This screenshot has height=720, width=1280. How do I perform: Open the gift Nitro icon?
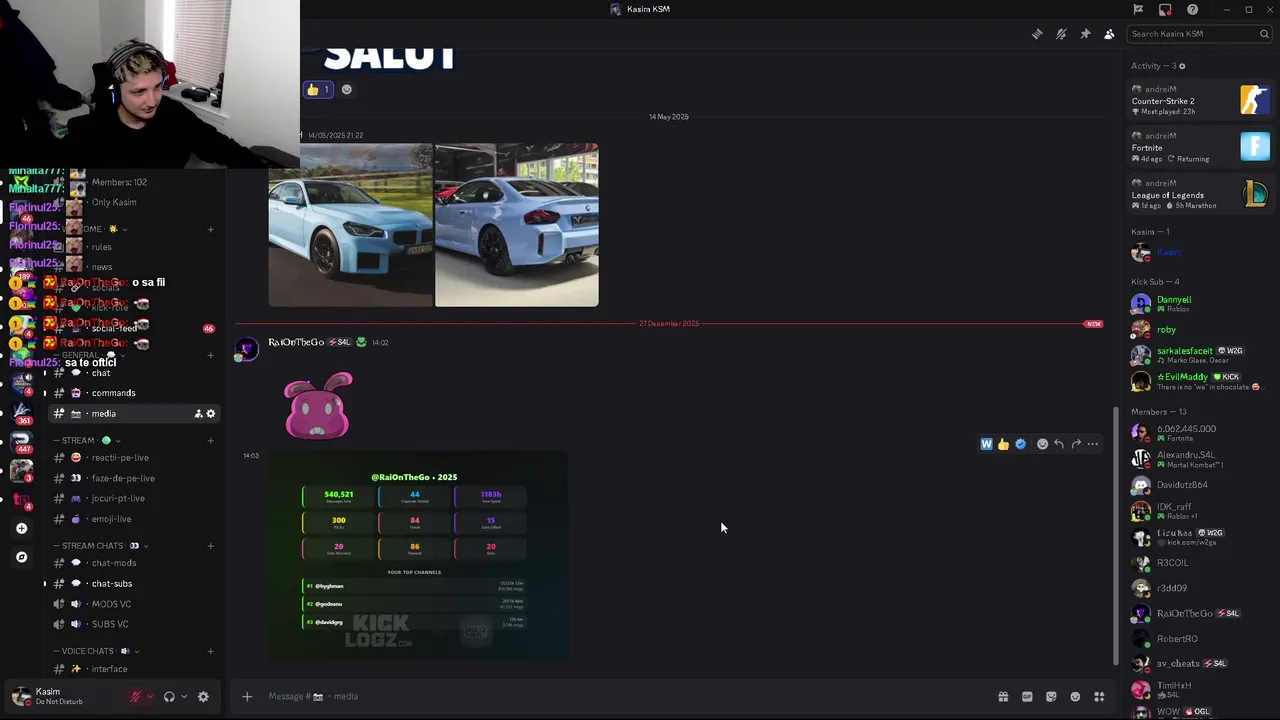click(1003, 697)
